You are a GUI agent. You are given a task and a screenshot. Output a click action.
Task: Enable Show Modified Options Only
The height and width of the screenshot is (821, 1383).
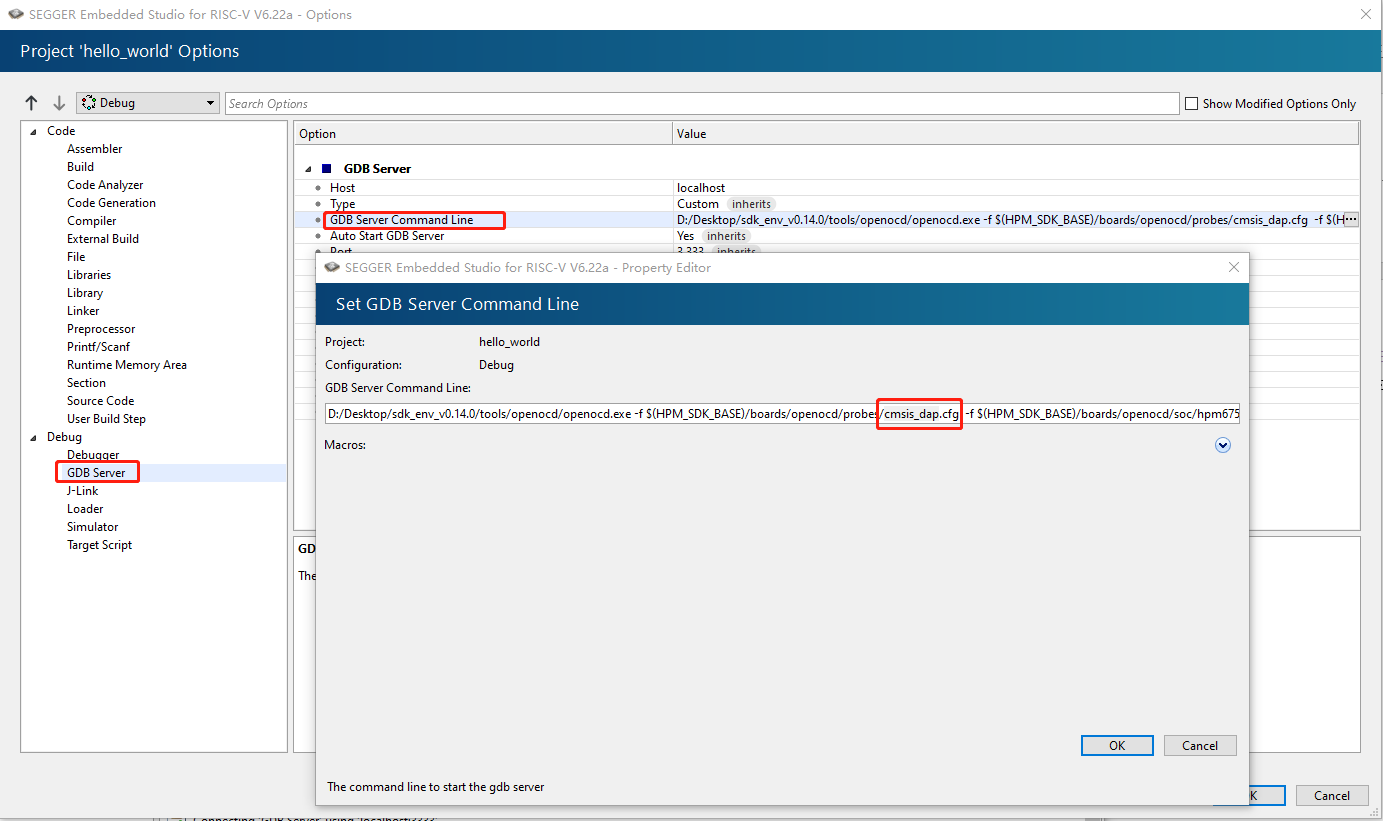1191,103
